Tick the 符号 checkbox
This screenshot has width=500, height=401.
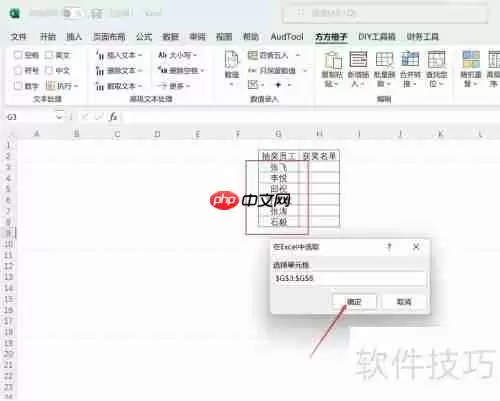(x=18, y=70)
